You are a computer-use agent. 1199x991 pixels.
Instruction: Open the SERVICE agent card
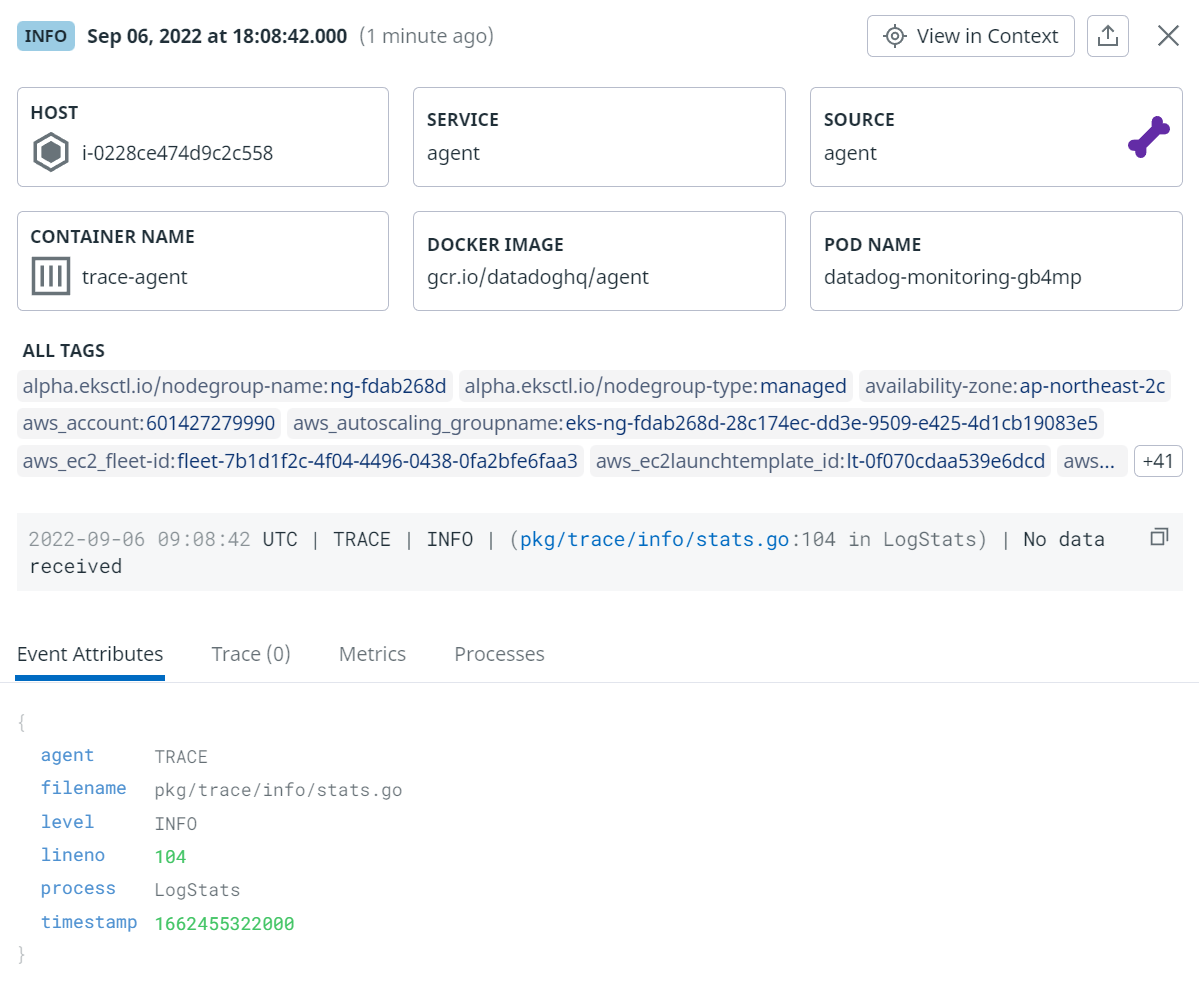(599, 137)
